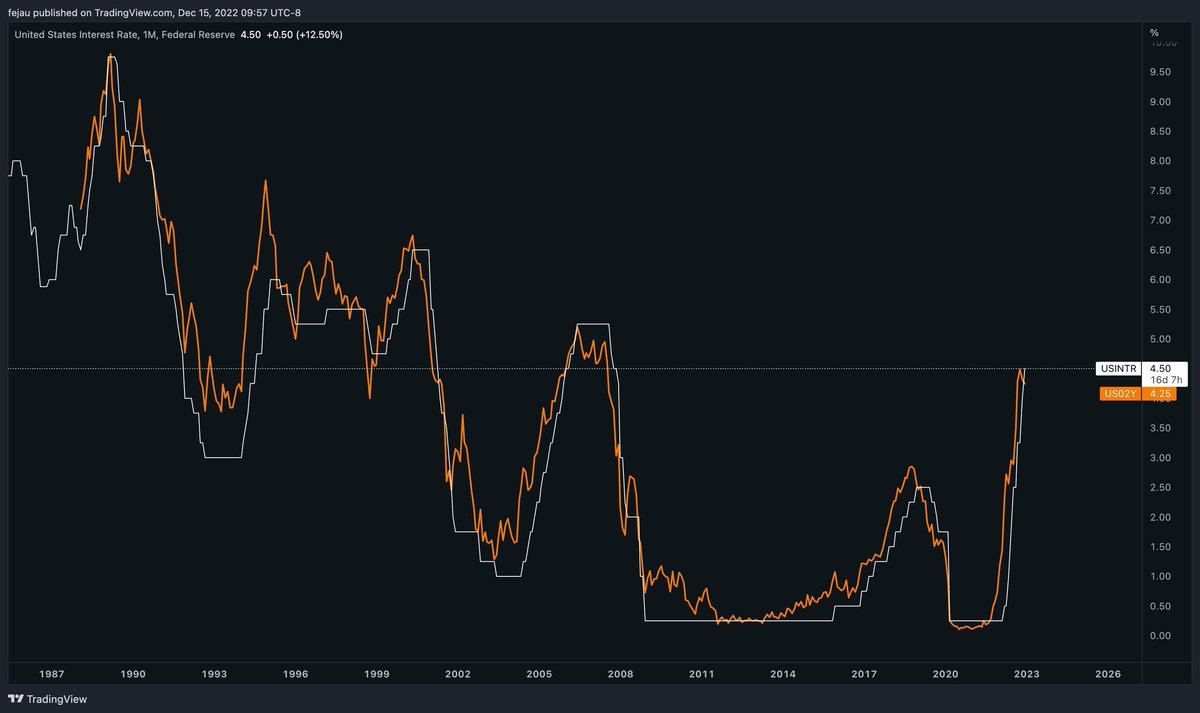Click the 4.25 value on the US02Y flag
The width and height of the screenshot is (1200, 713).
1161,394
